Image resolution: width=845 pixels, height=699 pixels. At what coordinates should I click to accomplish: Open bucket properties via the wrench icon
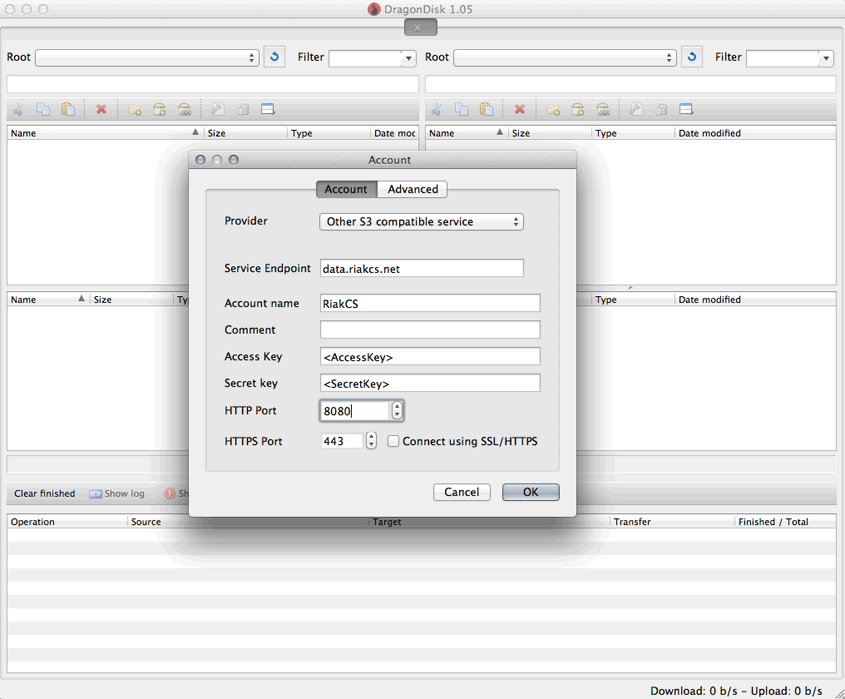(218, 109)
